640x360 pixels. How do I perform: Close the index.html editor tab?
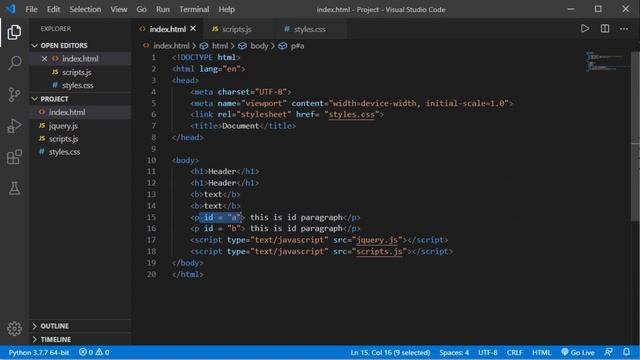point(193,29)
